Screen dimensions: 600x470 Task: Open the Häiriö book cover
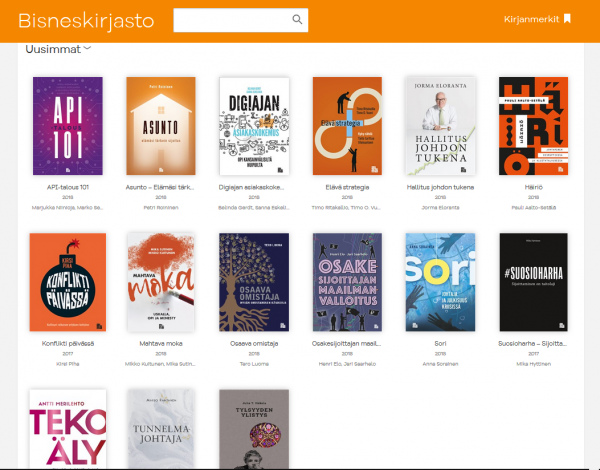click(x=533, y=126)
